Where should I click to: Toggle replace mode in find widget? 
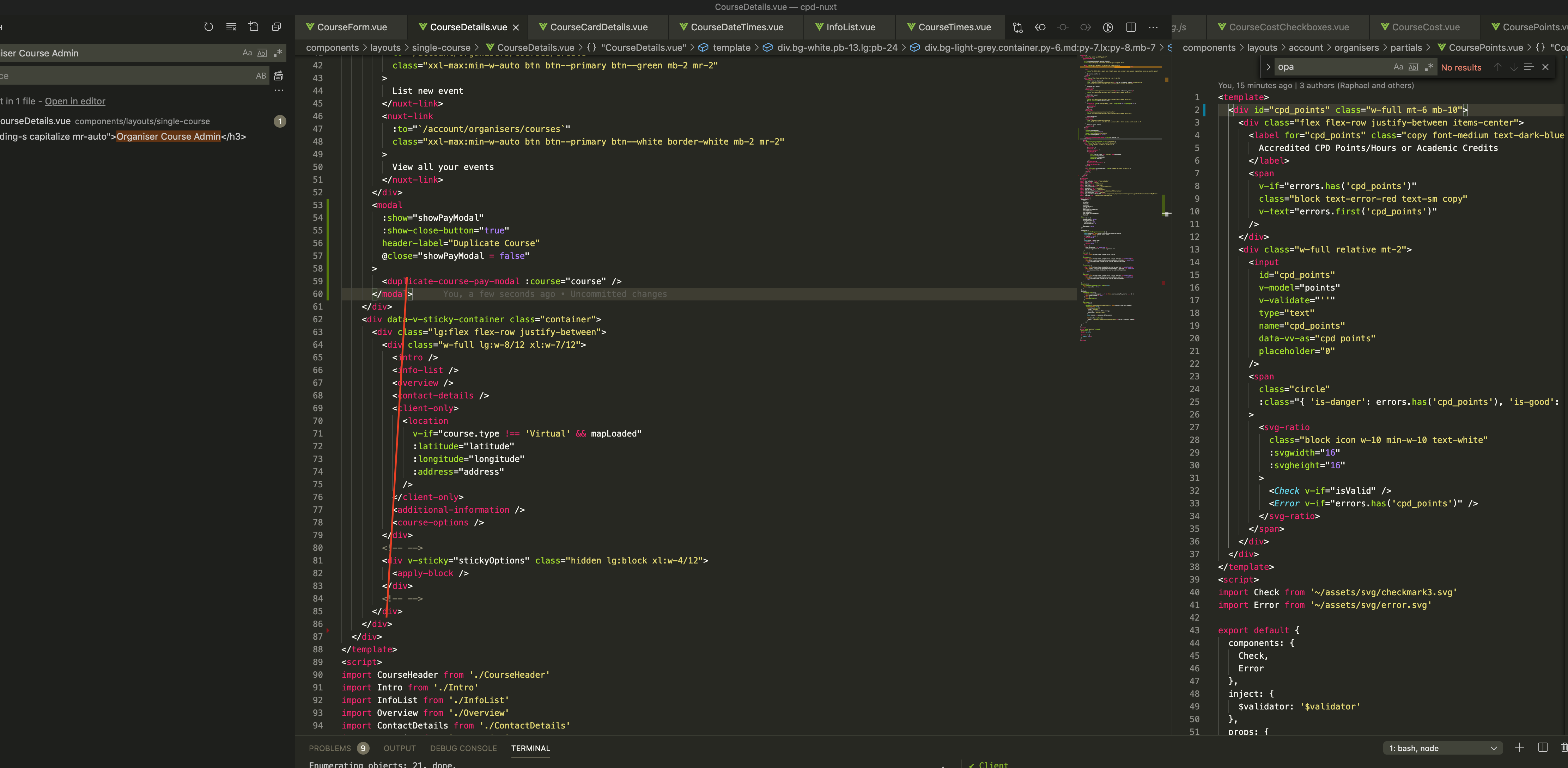tap(1268, 67)
